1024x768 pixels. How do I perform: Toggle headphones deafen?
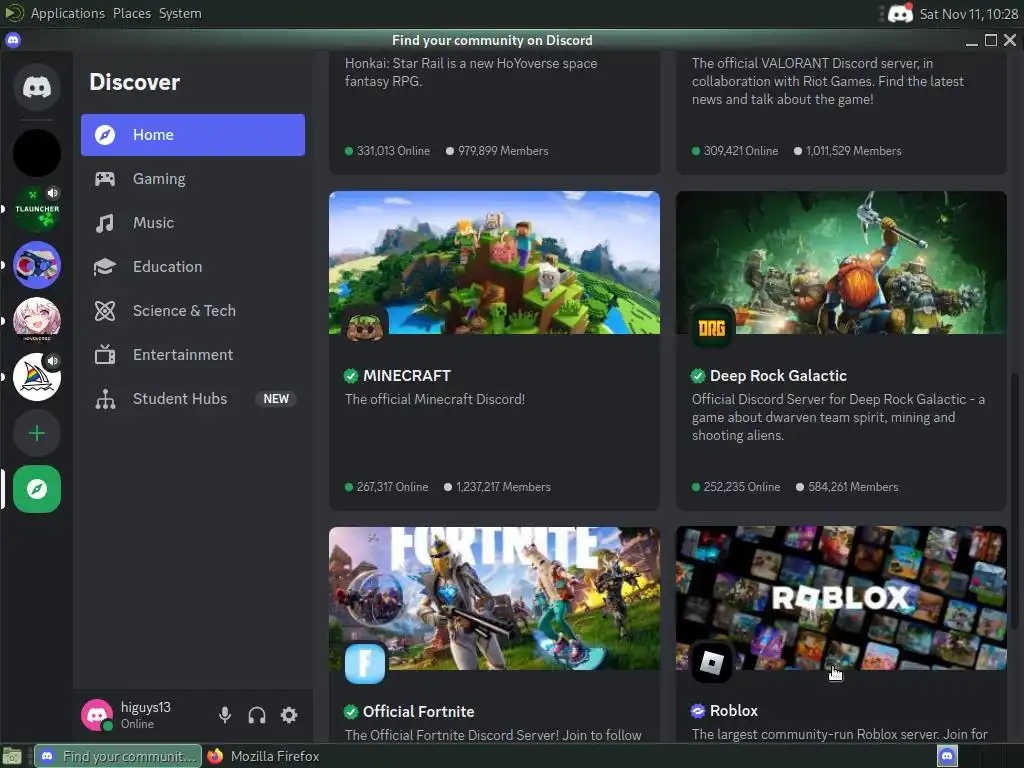[x=257, y=715]
